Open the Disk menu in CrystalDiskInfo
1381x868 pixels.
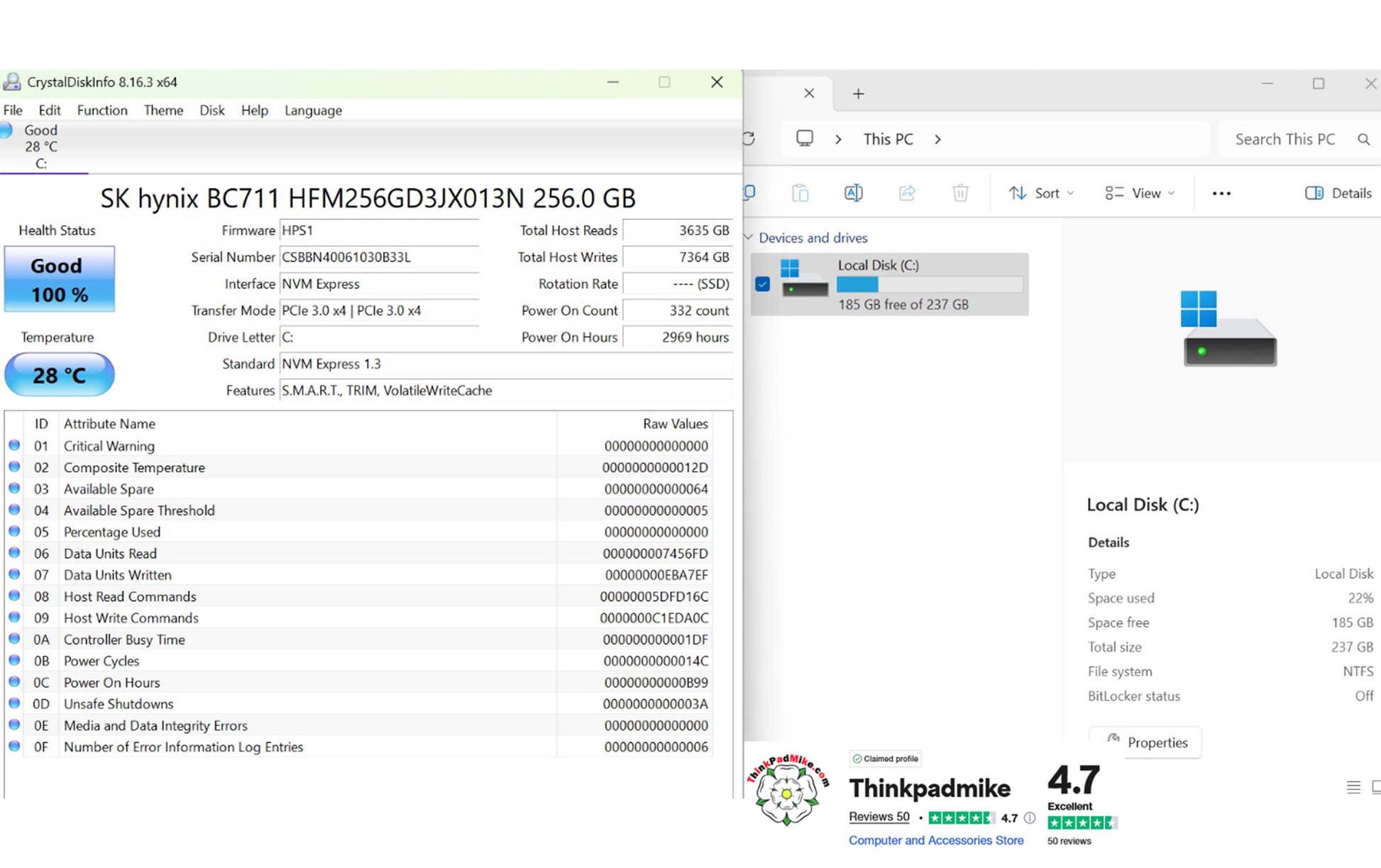click(211, 110)
